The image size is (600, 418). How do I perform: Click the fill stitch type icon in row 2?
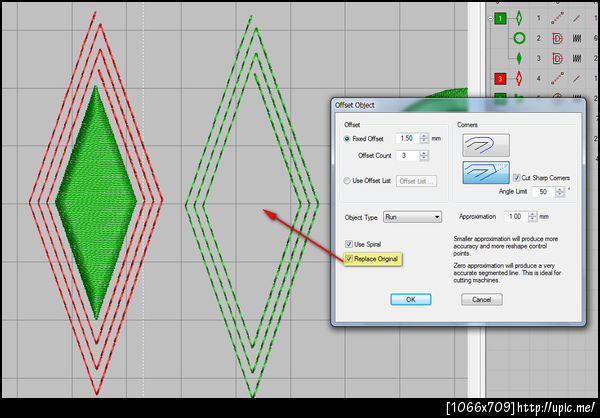click(x=558, y=38)
